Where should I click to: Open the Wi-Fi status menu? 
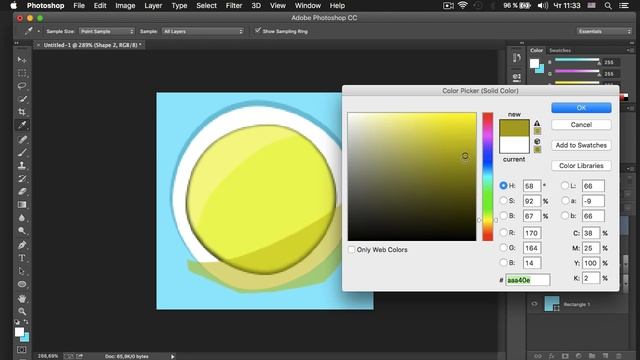pyautogui.click(x=462, y=5)
